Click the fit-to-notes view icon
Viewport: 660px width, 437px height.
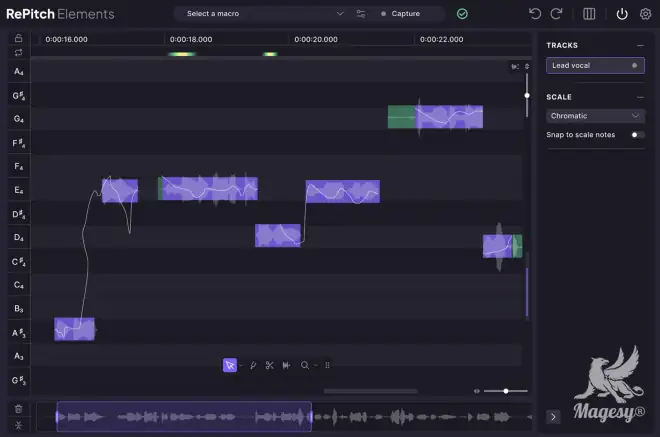tap(515, 67)
